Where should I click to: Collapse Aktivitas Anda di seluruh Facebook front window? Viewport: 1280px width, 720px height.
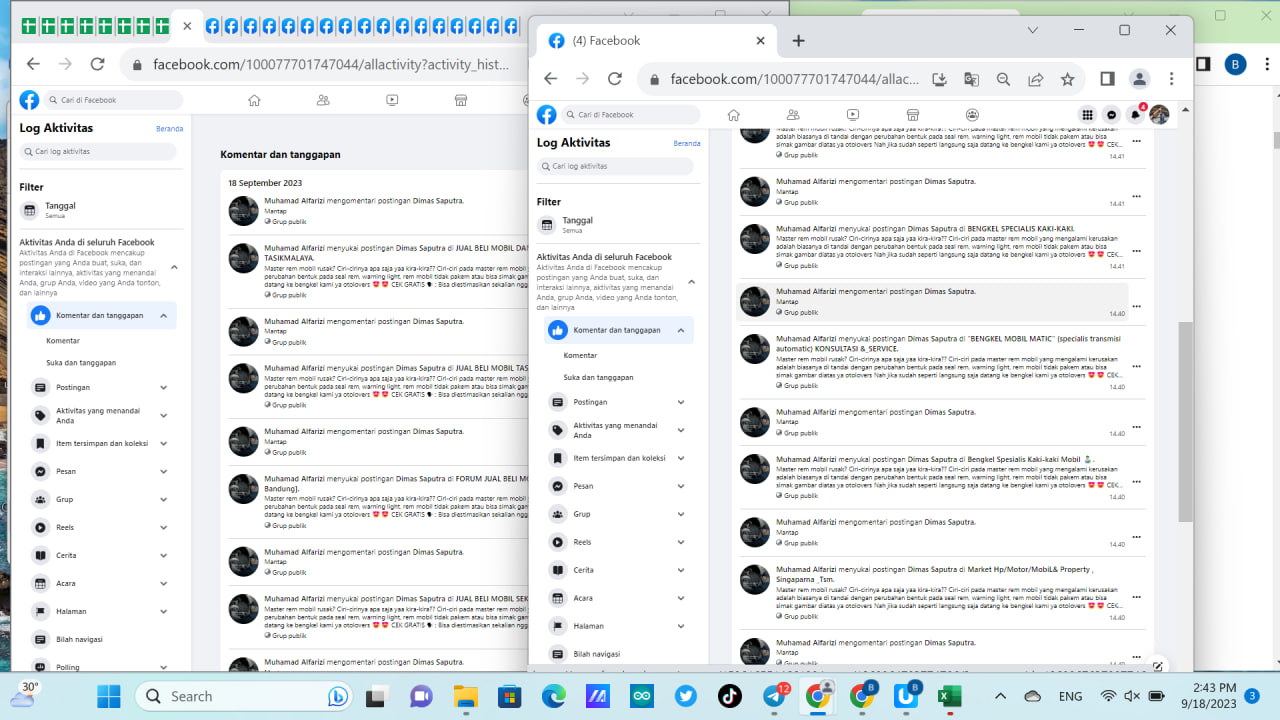[691, 282]
